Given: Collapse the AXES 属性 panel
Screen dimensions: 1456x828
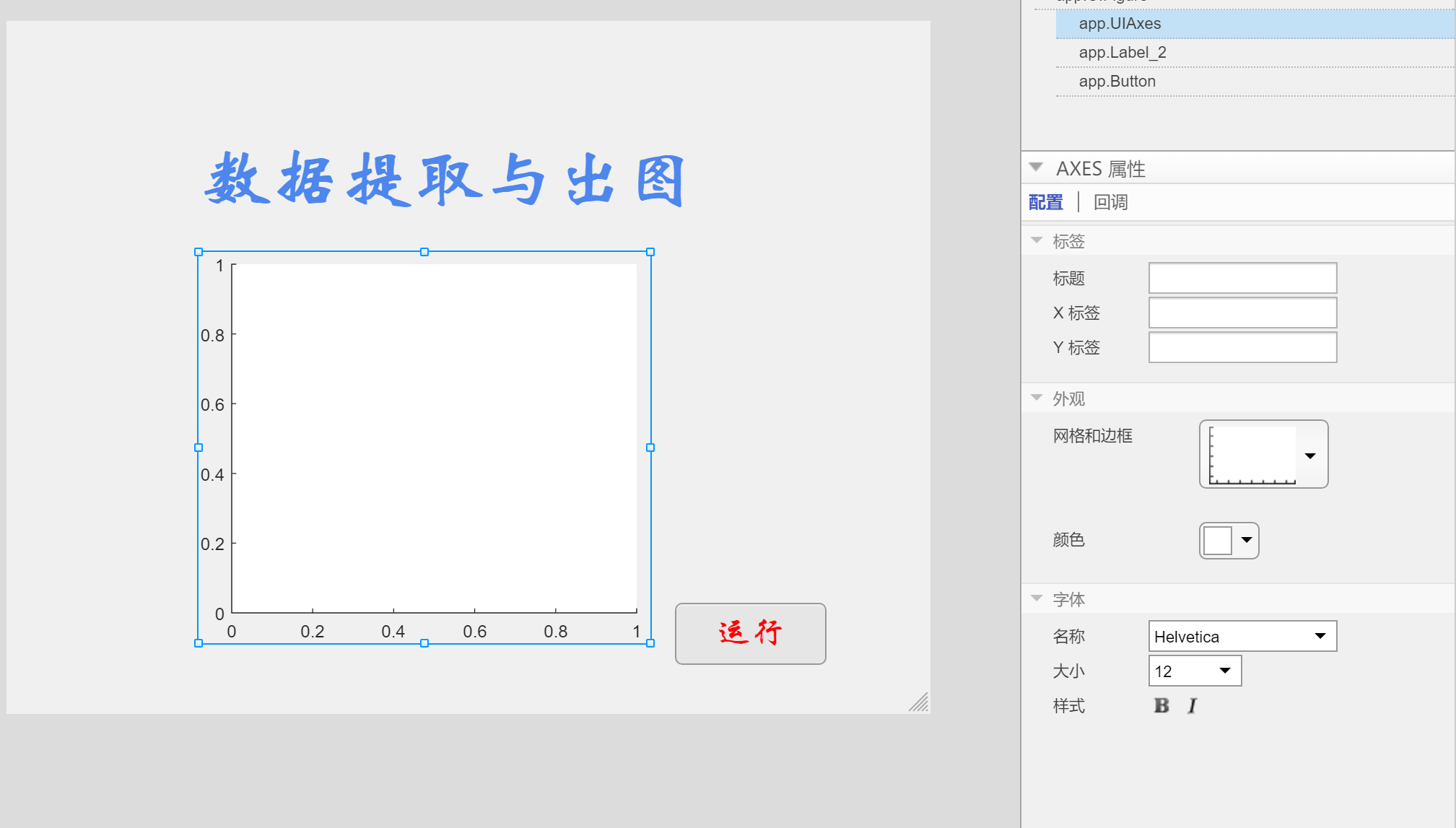Looking at the screenshot, I should click(x=1037, y=167).
